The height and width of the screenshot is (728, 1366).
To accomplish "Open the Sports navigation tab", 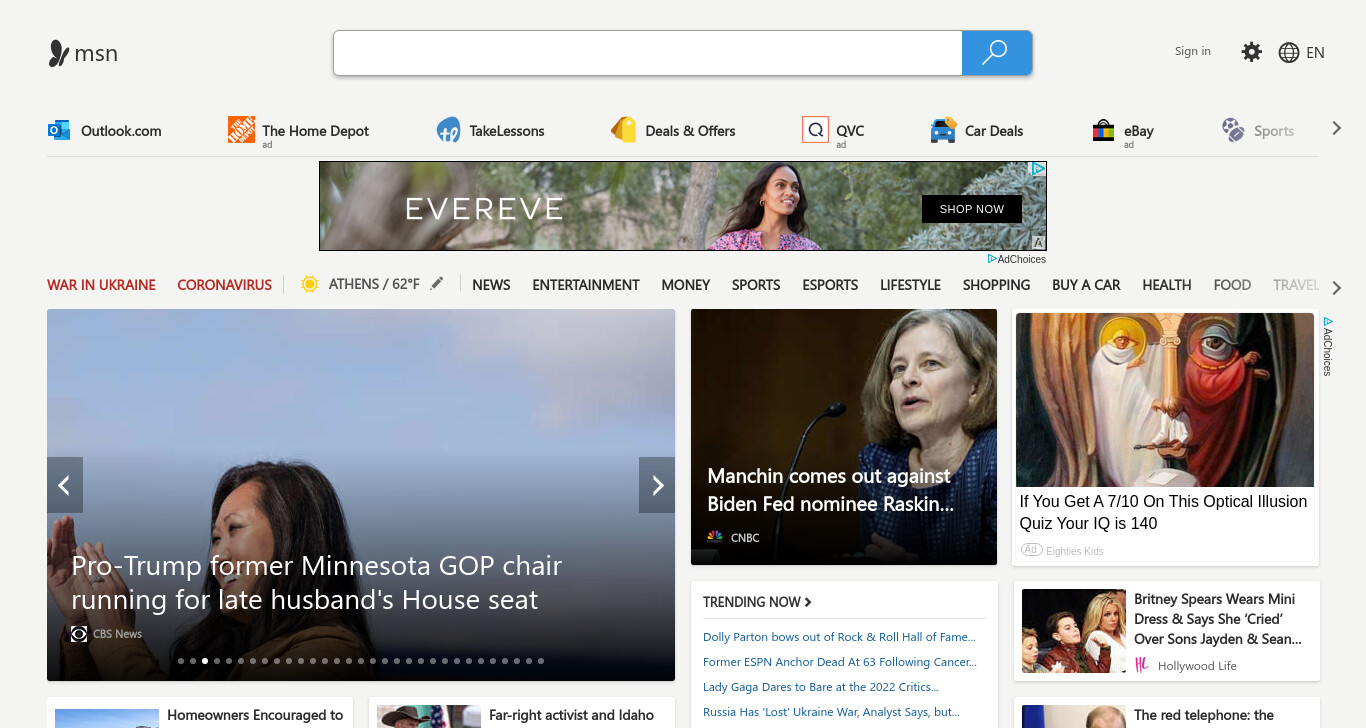I will pyautogui.click(x=755, y=285).
